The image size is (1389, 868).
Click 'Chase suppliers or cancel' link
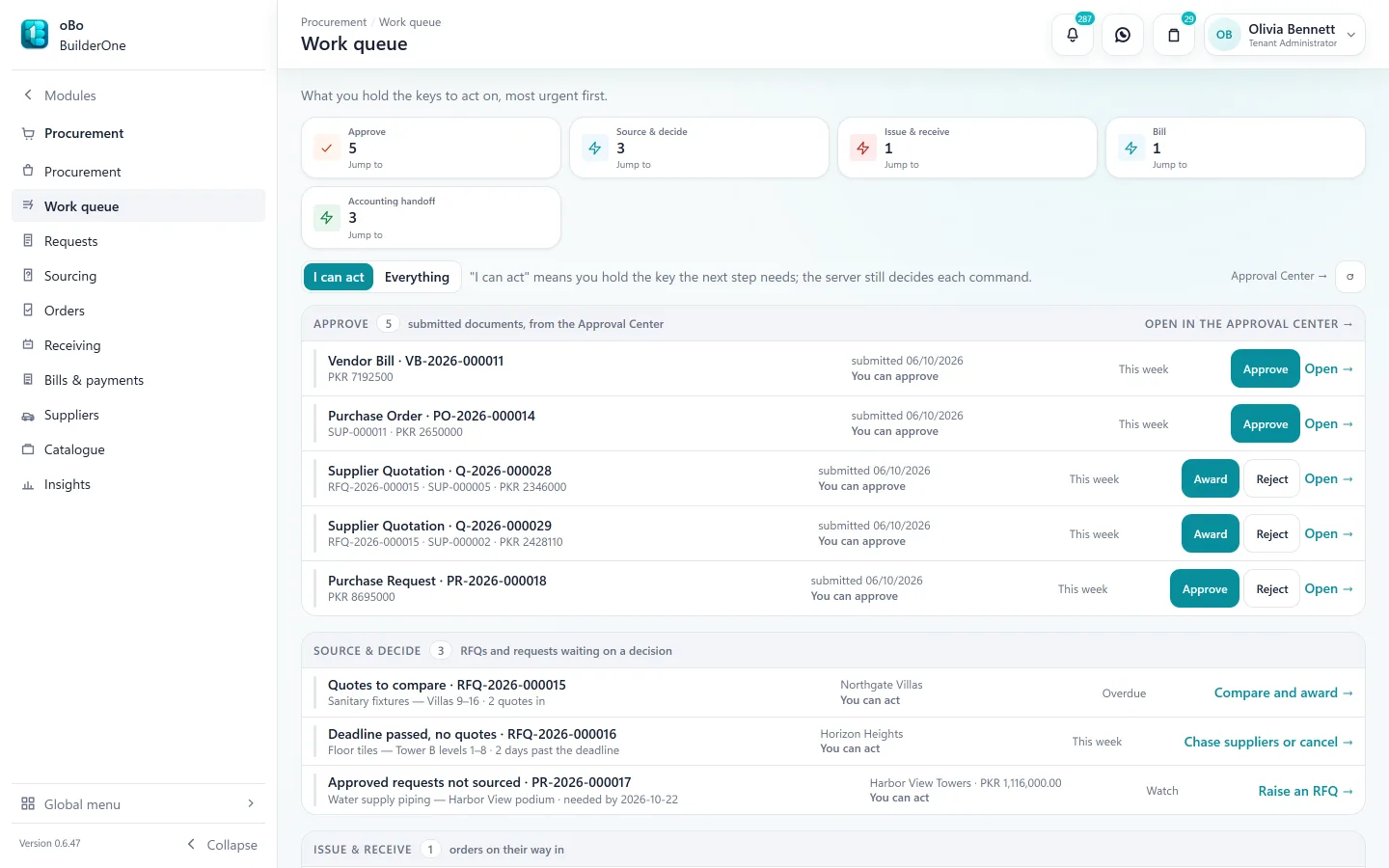click(1268, 742)
